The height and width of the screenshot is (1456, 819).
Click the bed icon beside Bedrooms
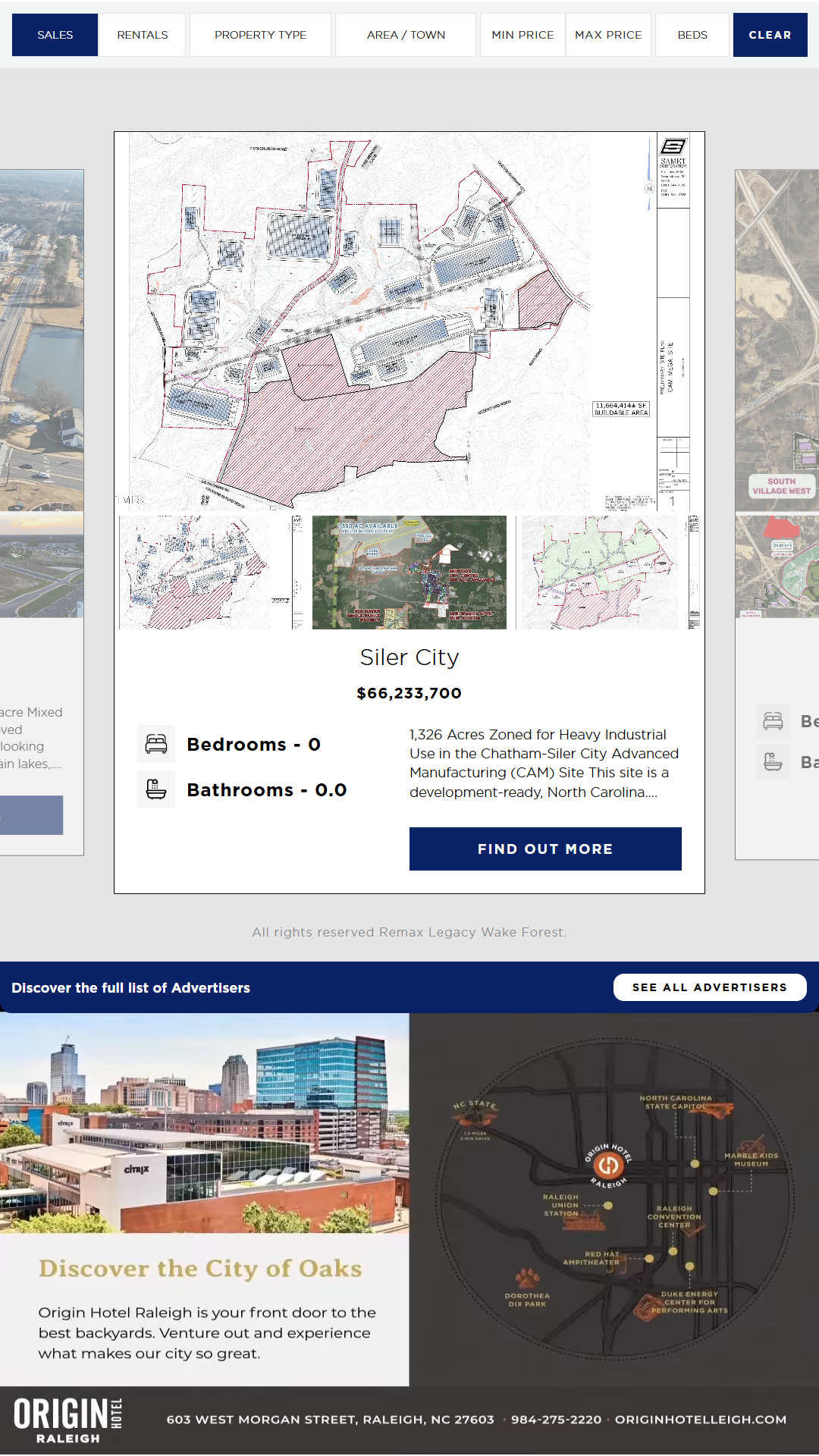(x=156, y=744)
